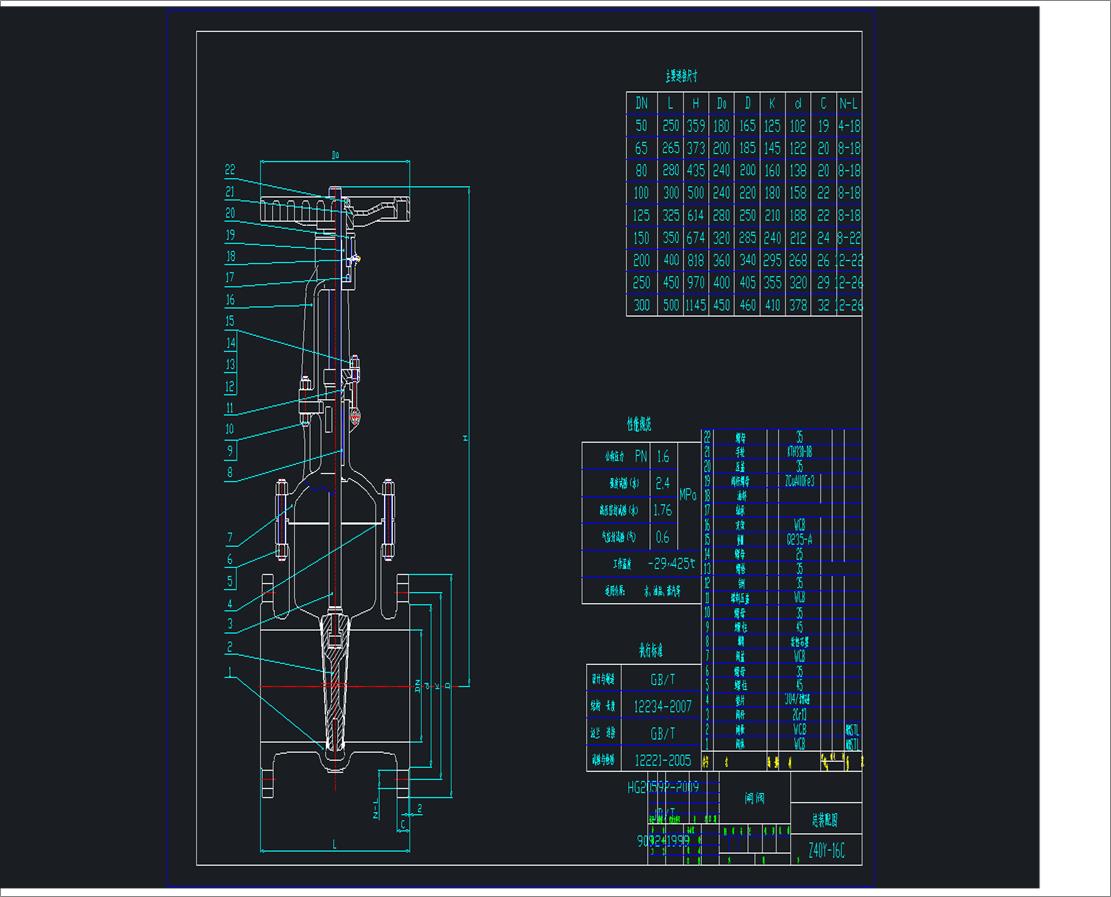Click the 1145 height value cell
Viewport: 1111px width, 897px height.
[694, 306]
